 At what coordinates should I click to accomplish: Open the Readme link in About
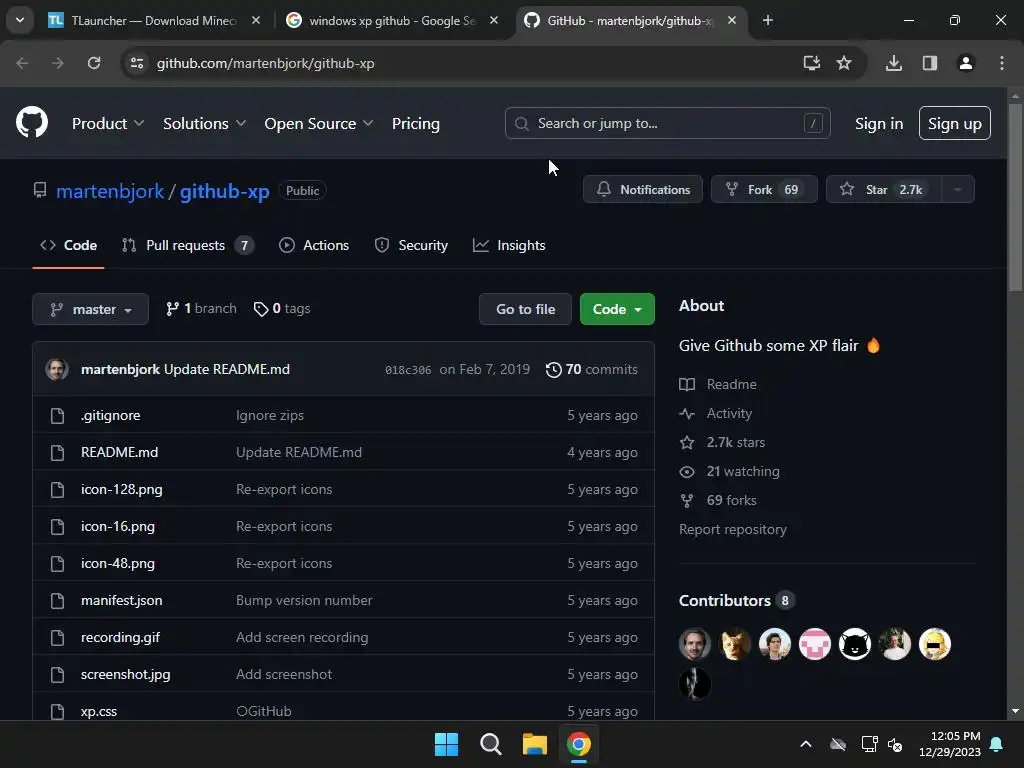pyautogui.click(x=718, y=384)
